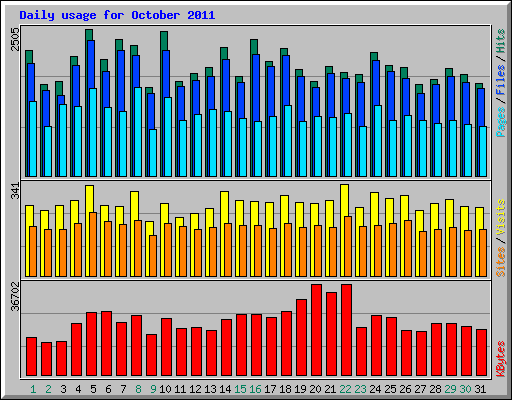Click day label 12 on the axis
The width and height of the screenshot is (512, 400).
point(195,389)
